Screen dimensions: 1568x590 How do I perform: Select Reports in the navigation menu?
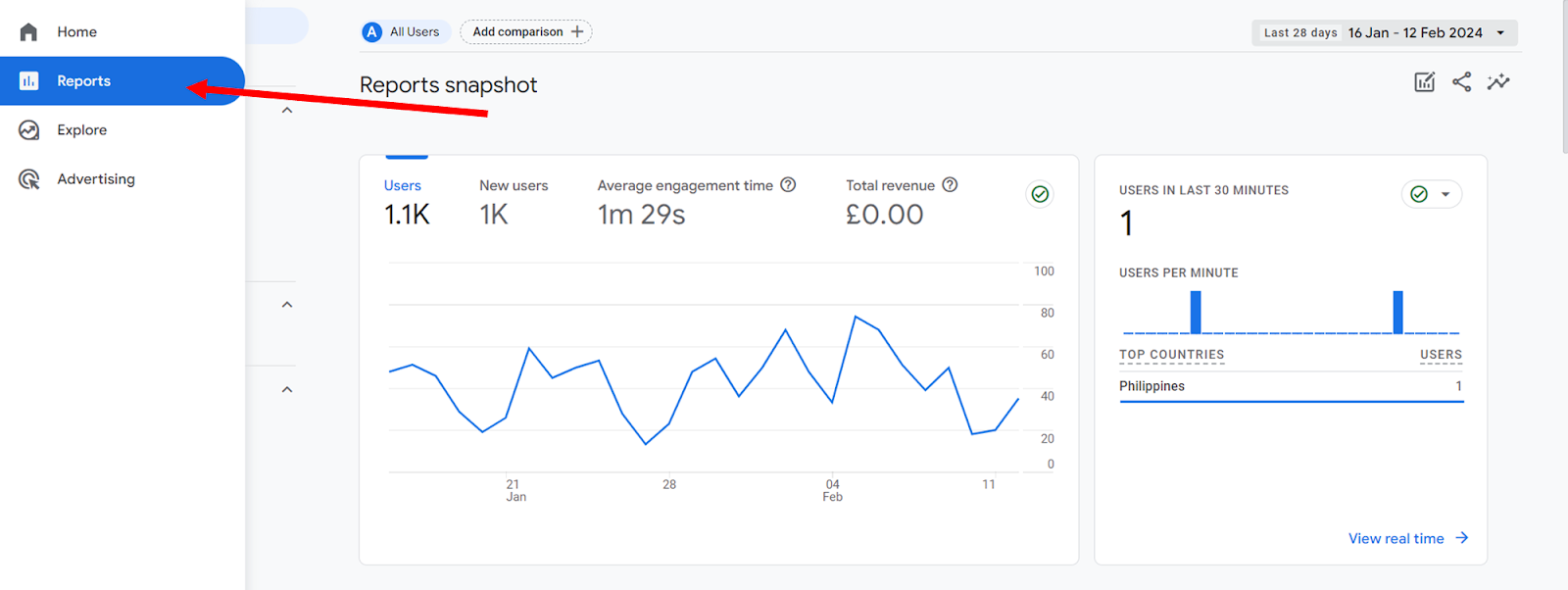(83, 81)
